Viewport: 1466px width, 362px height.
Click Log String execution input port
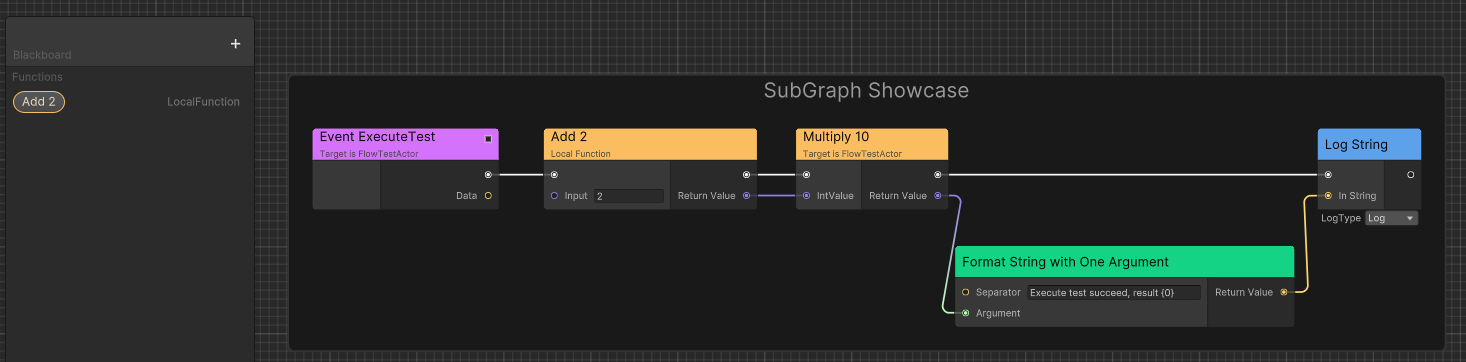1328,174
